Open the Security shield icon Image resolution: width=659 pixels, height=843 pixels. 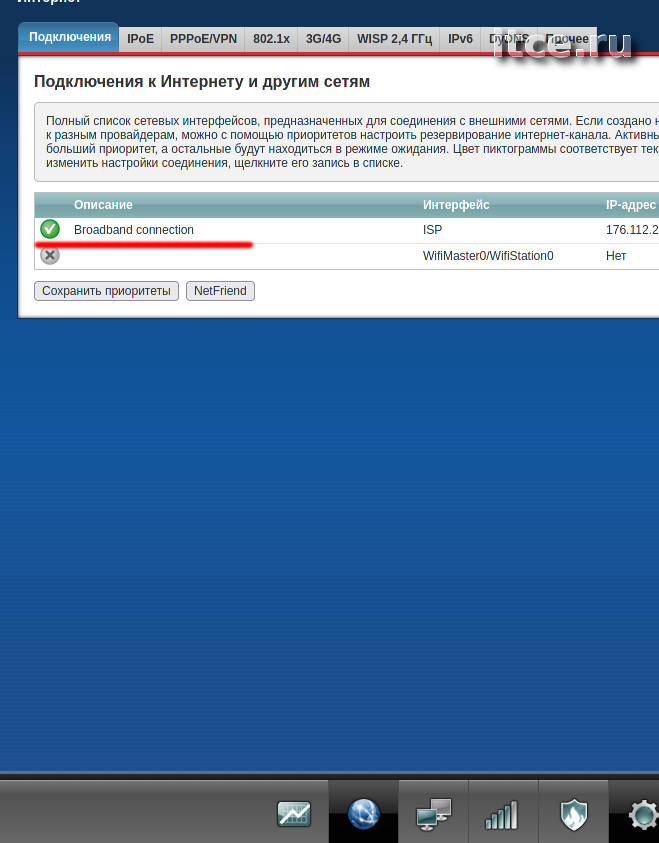pyautogui.click(x=573, y=814)
